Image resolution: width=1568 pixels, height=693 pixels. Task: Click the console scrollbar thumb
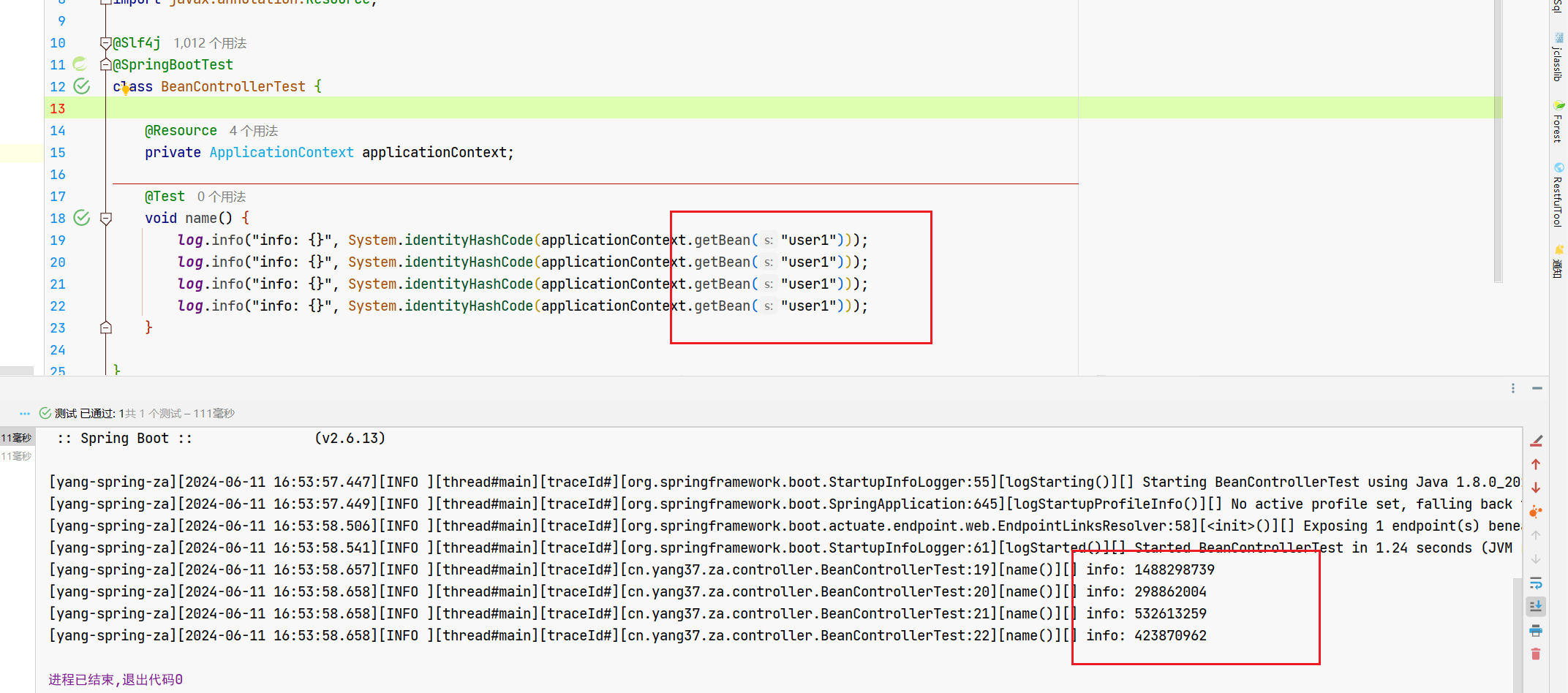(1517, 635)
